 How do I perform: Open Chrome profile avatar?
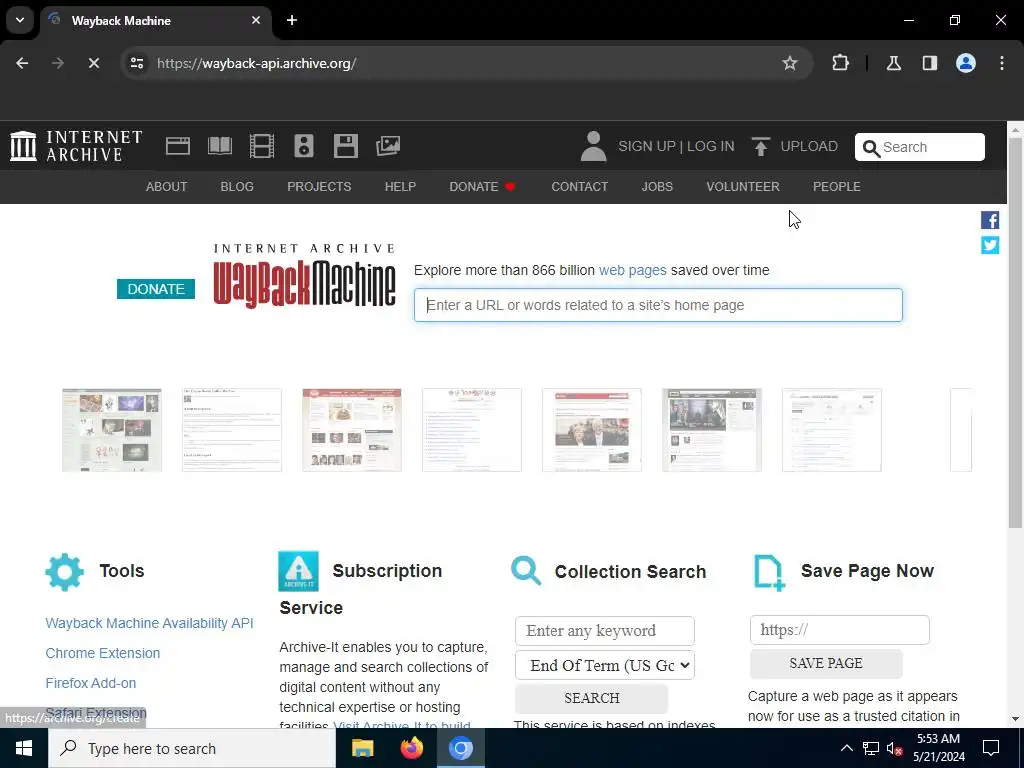click(966, 63)
